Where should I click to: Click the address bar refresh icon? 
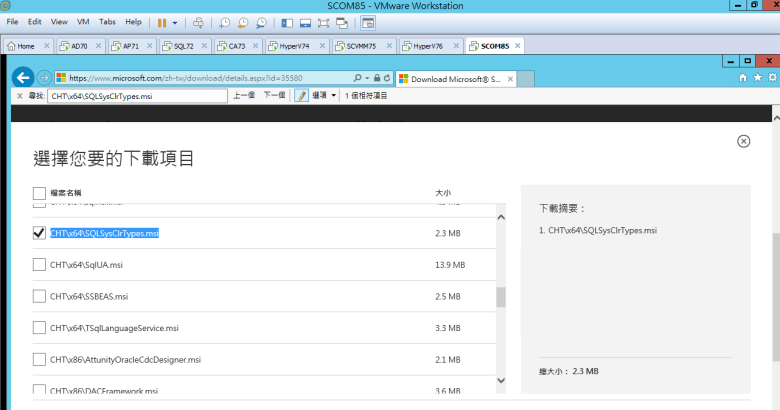(x=388, y=77)
